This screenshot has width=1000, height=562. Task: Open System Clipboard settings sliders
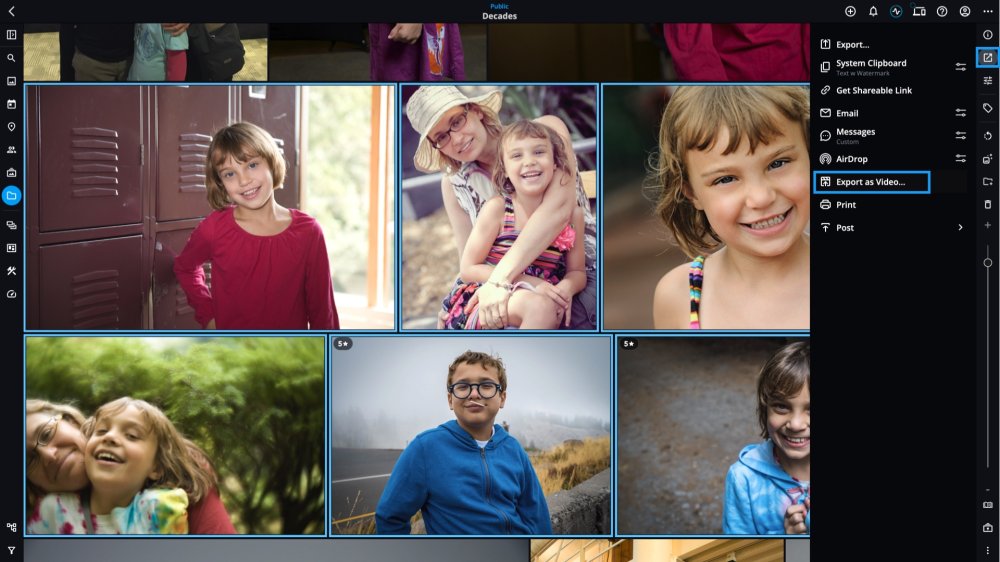(960, 66)
